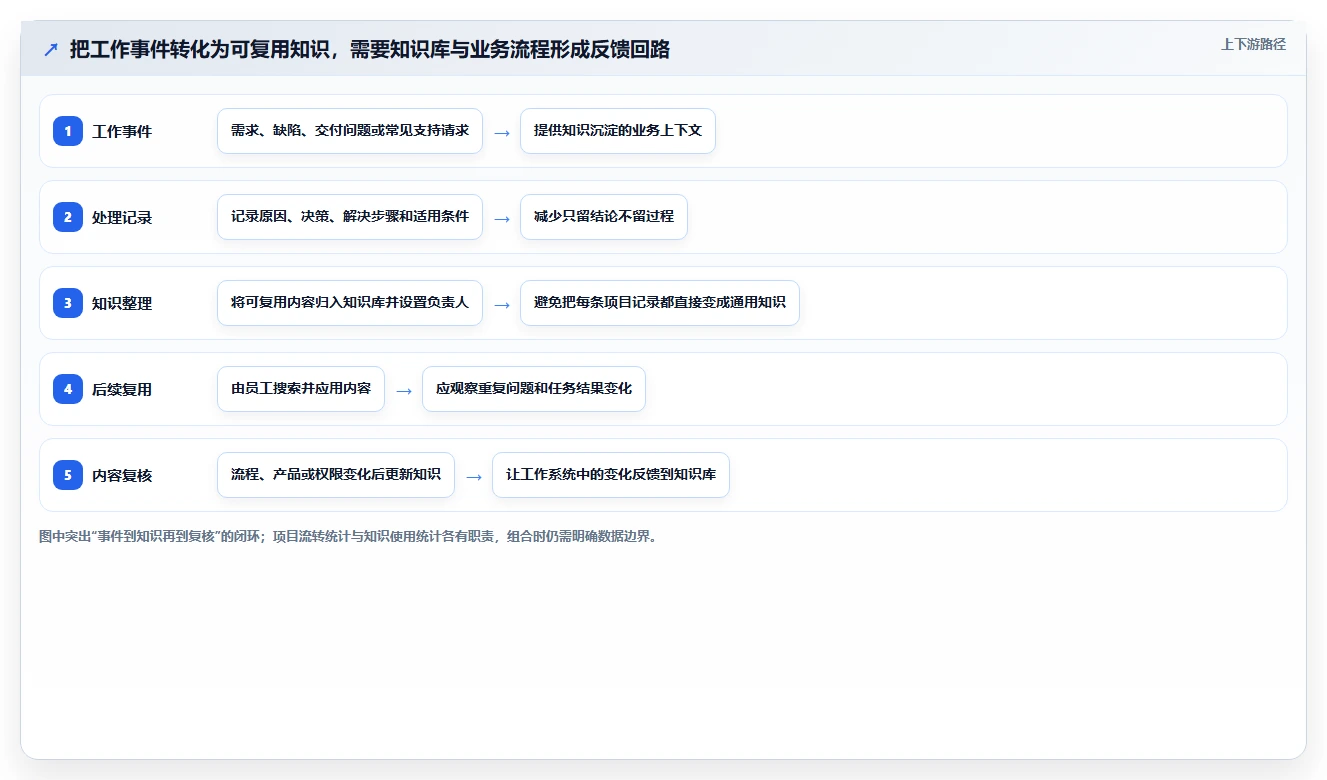The width and height of the screenshot is (1327, 780).
Task: Click the box 将可复用内容归入知识库并设置负责人
Action: click(x=350, y=303)
